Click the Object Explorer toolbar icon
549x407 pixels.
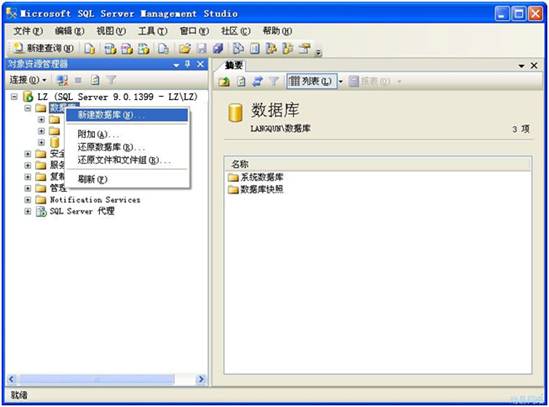point(271,48)
